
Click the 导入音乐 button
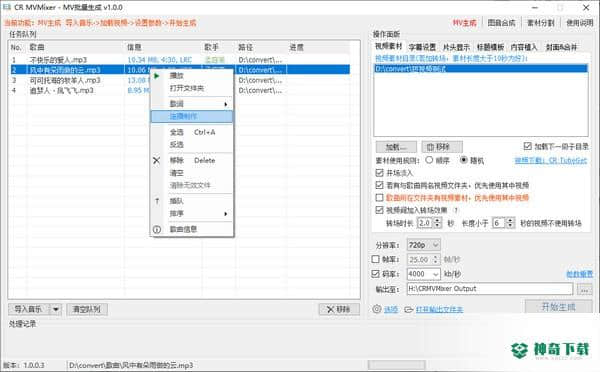(x=29, y=309)
